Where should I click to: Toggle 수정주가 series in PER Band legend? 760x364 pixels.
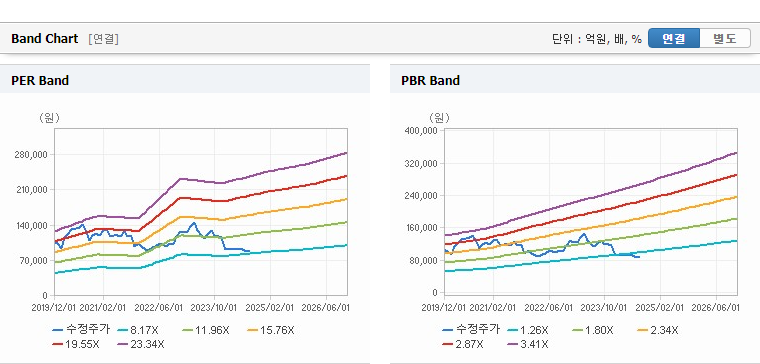click(x=81, y=330)
